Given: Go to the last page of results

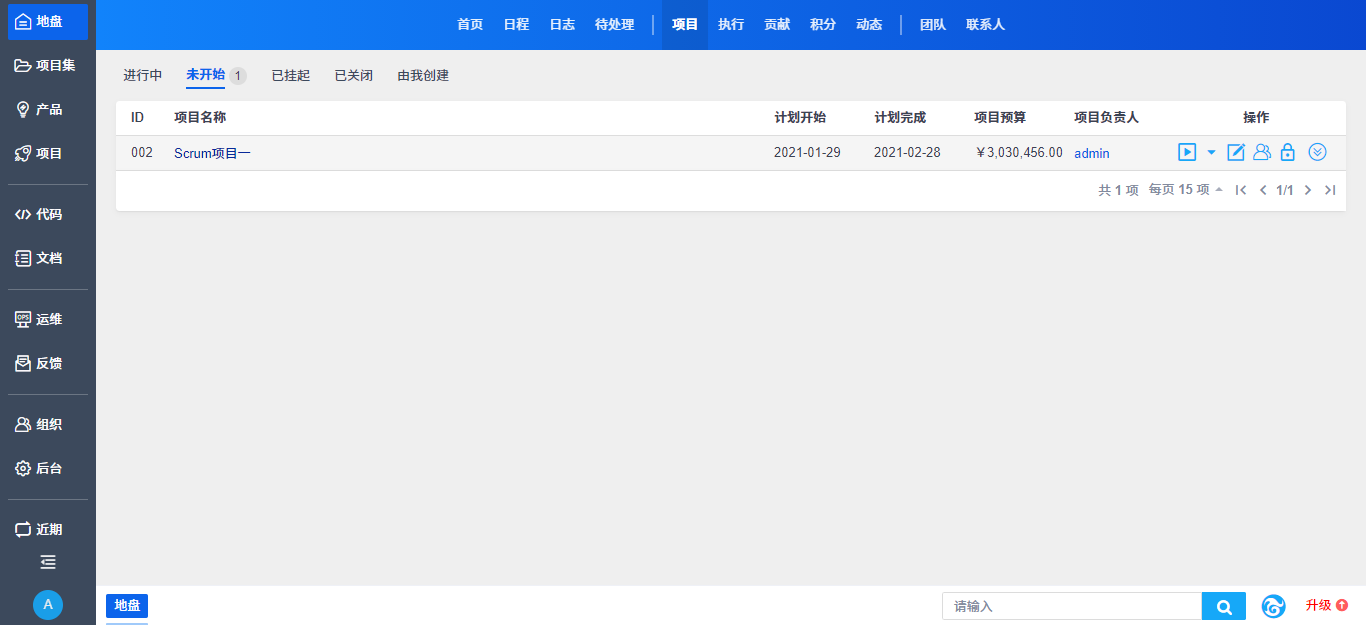Looking at the screenshot, I should (x=1330, y=190).
